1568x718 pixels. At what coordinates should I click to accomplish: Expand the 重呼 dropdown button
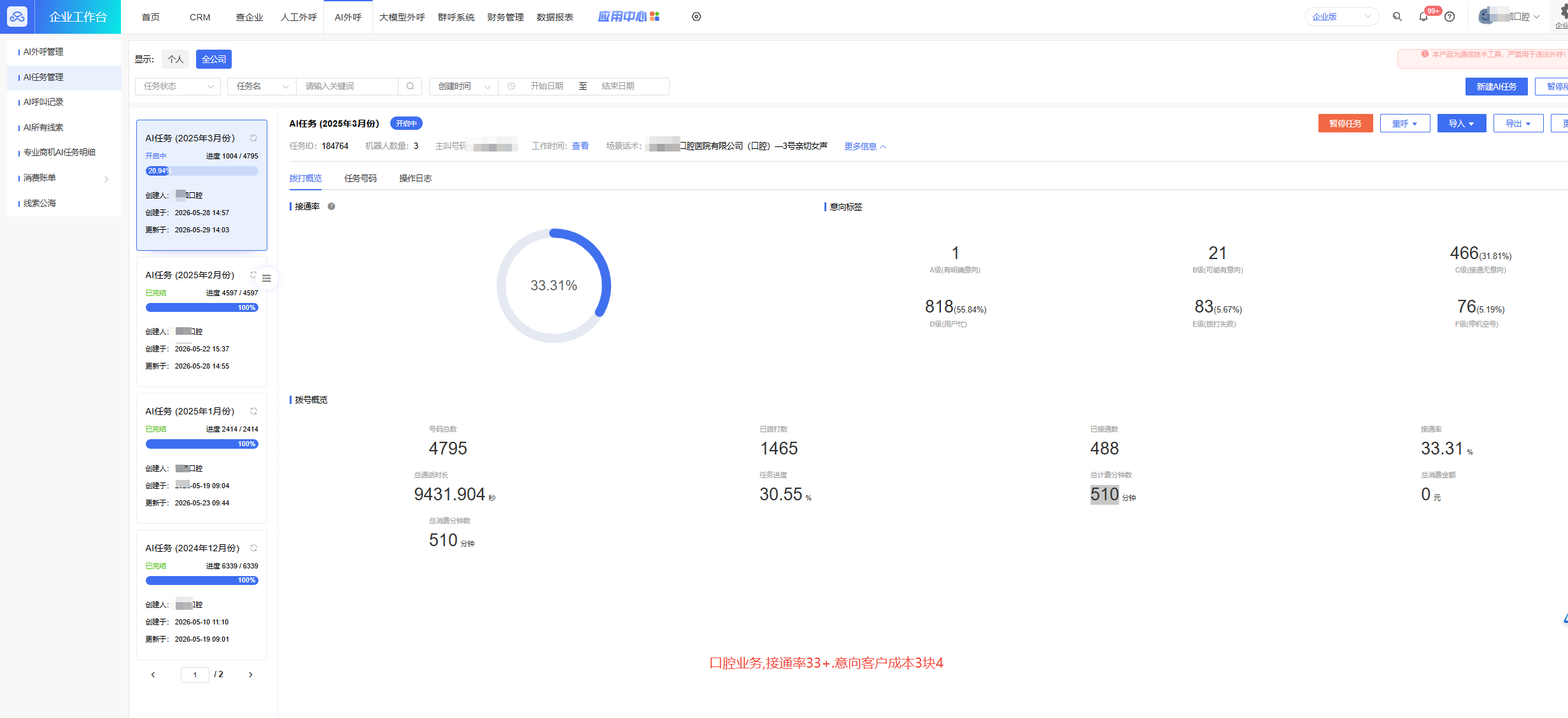pos(1405,123)
